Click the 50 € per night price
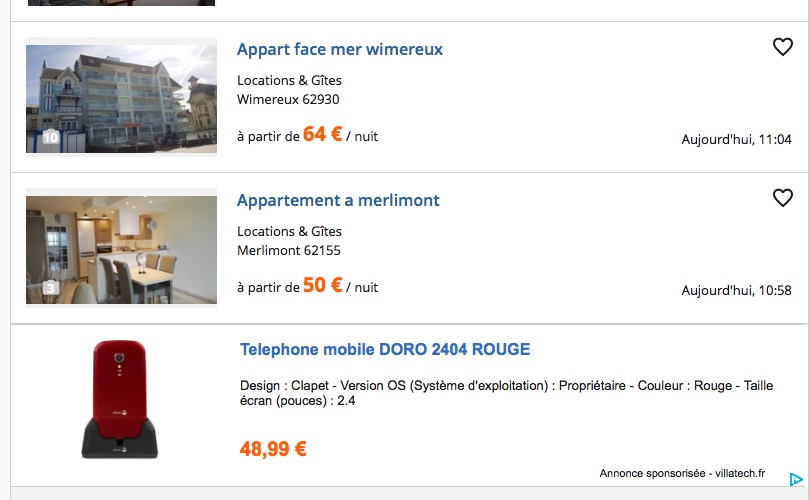 coord(322,285)
